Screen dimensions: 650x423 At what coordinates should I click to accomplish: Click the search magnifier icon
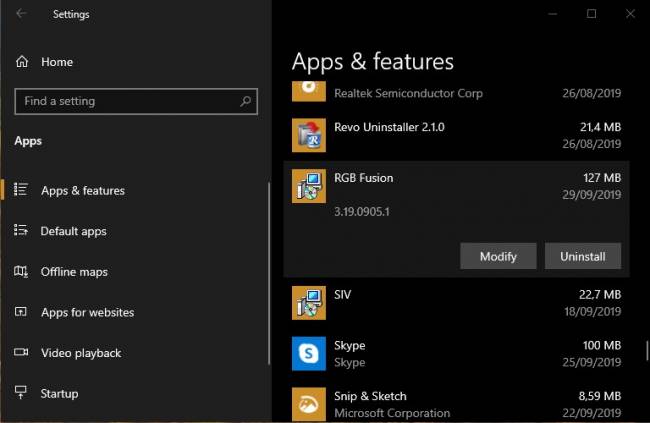coord(245,101)
